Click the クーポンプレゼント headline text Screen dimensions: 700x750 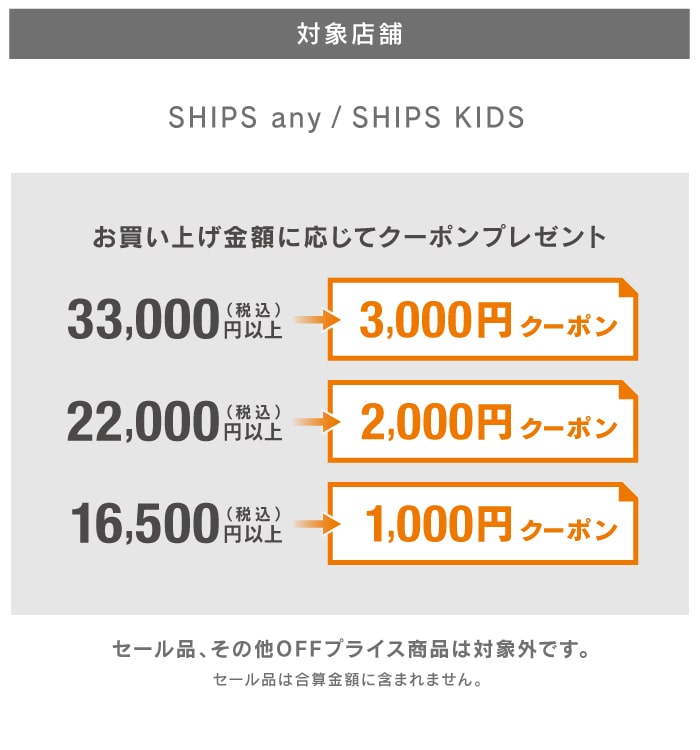(x=350, y=239)
